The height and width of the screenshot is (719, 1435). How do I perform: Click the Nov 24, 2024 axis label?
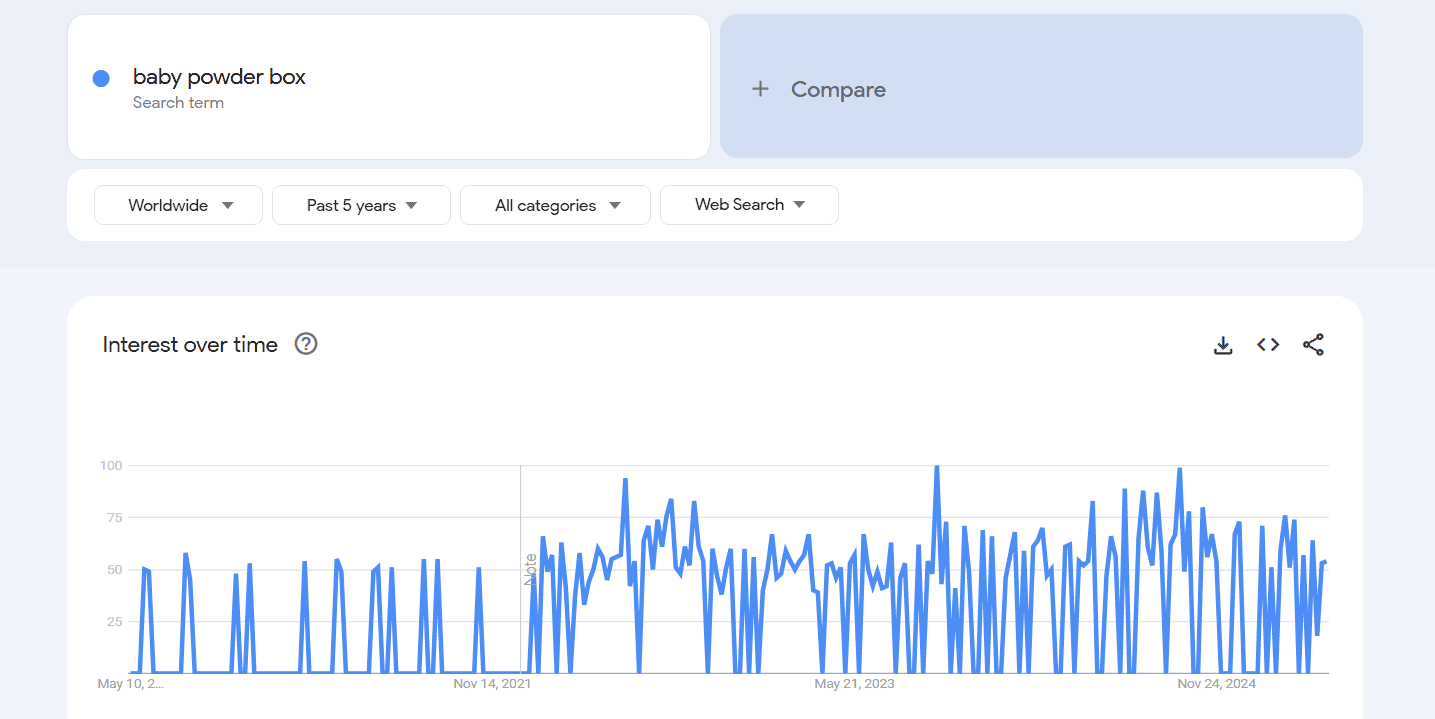(1216, 684)
